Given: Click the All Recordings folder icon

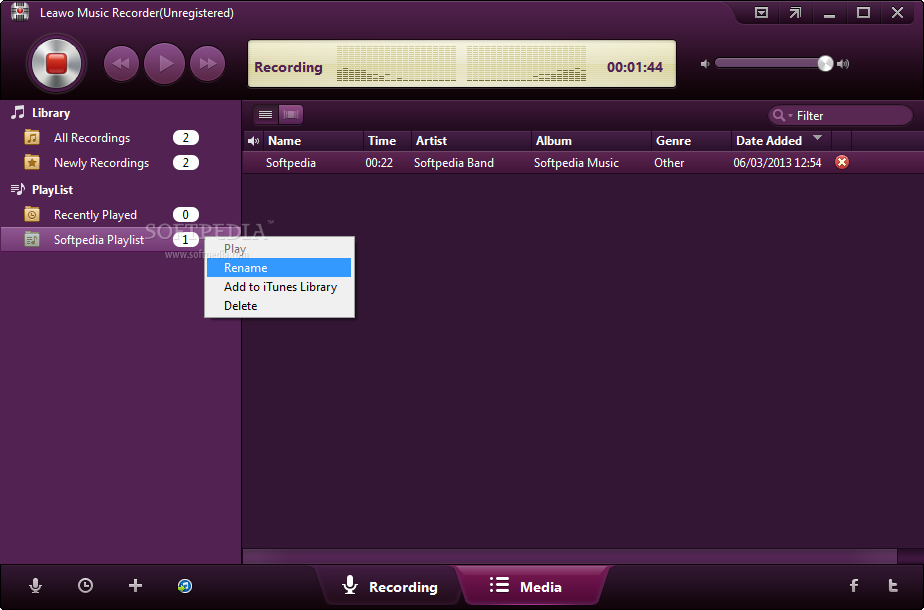Looking at the screenshot, I should coord(32,137).
